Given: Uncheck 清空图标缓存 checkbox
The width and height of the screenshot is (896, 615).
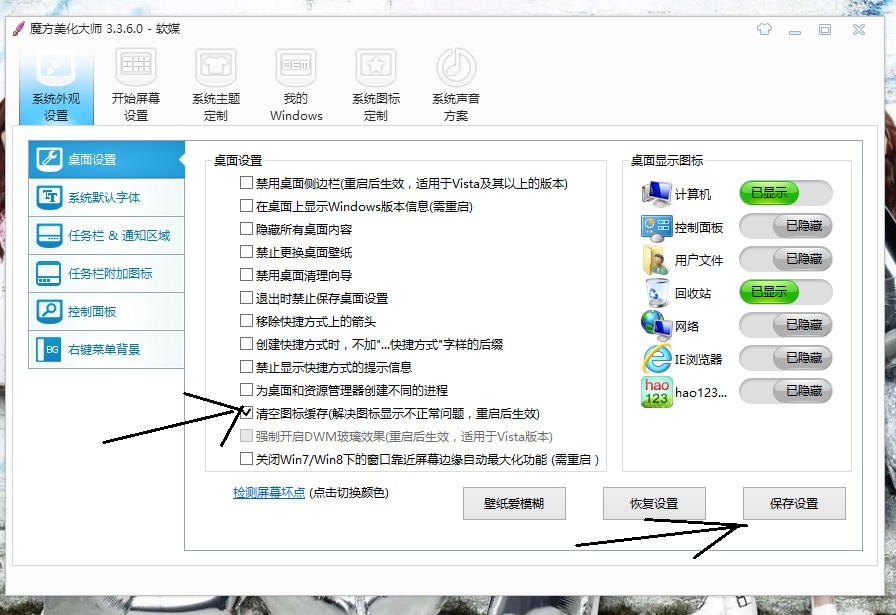Looking at the screenshot, I should tap(246, 413).
